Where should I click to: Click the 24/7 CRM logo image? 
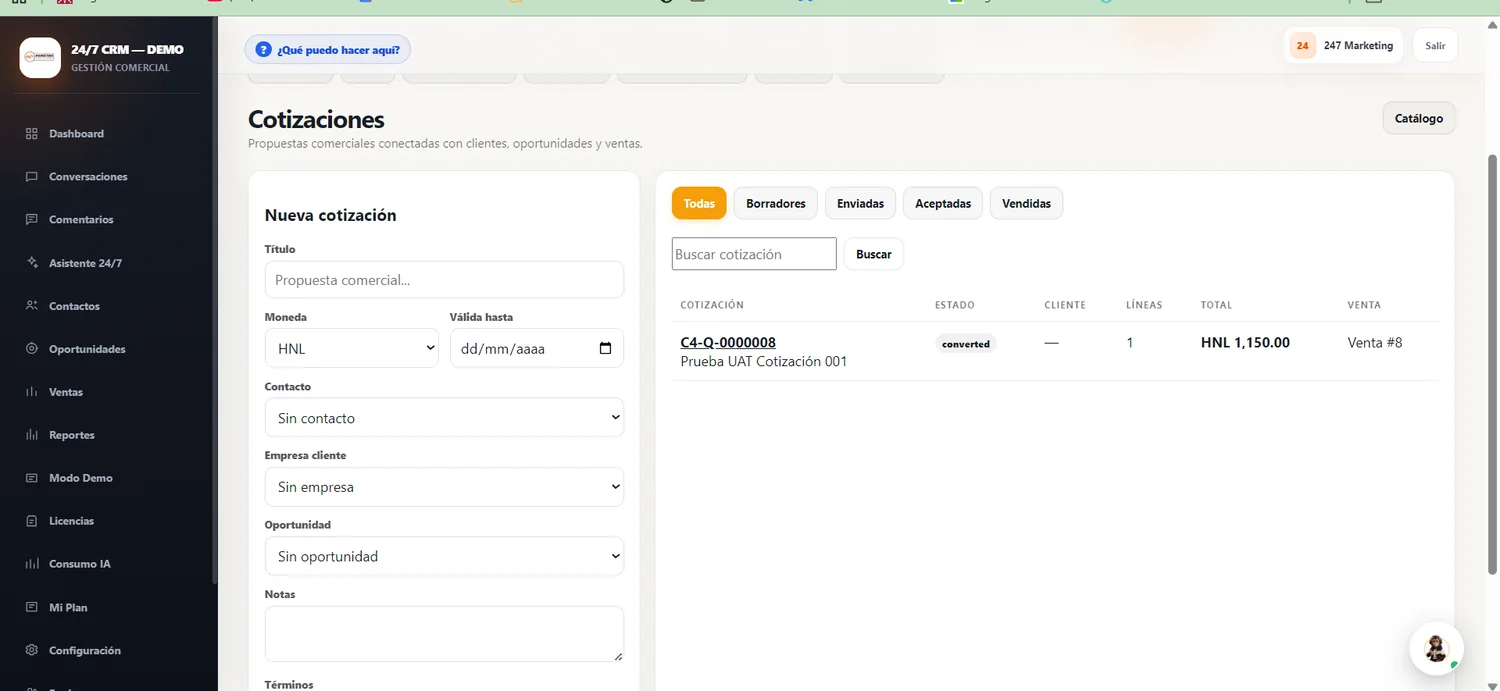40,57
